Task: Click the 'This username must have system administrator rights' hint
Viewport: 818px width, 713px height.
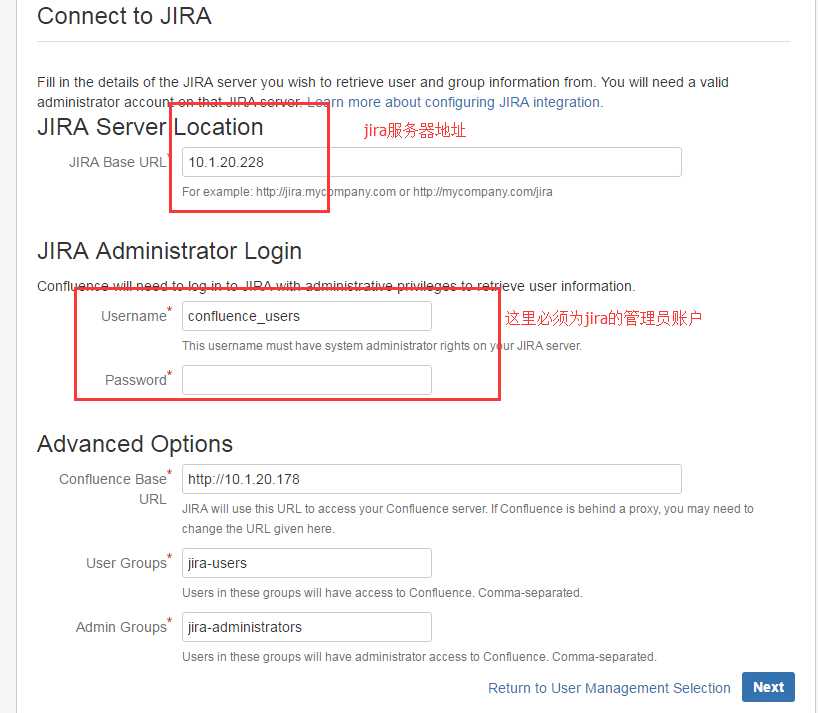Action: tap(381, 346)
